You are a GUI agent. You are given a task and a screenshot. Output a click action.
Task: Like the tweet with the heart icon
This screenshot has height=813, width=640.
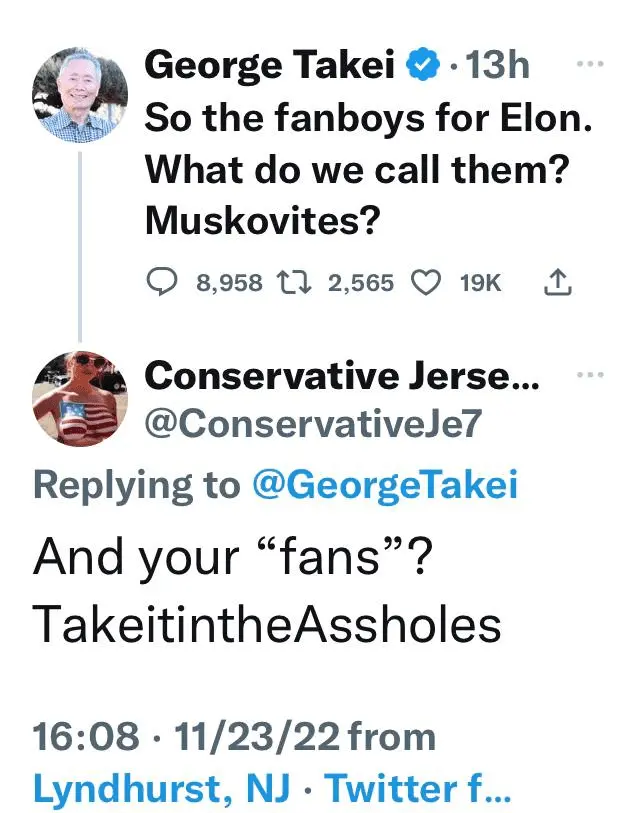(x=427, y=283)
